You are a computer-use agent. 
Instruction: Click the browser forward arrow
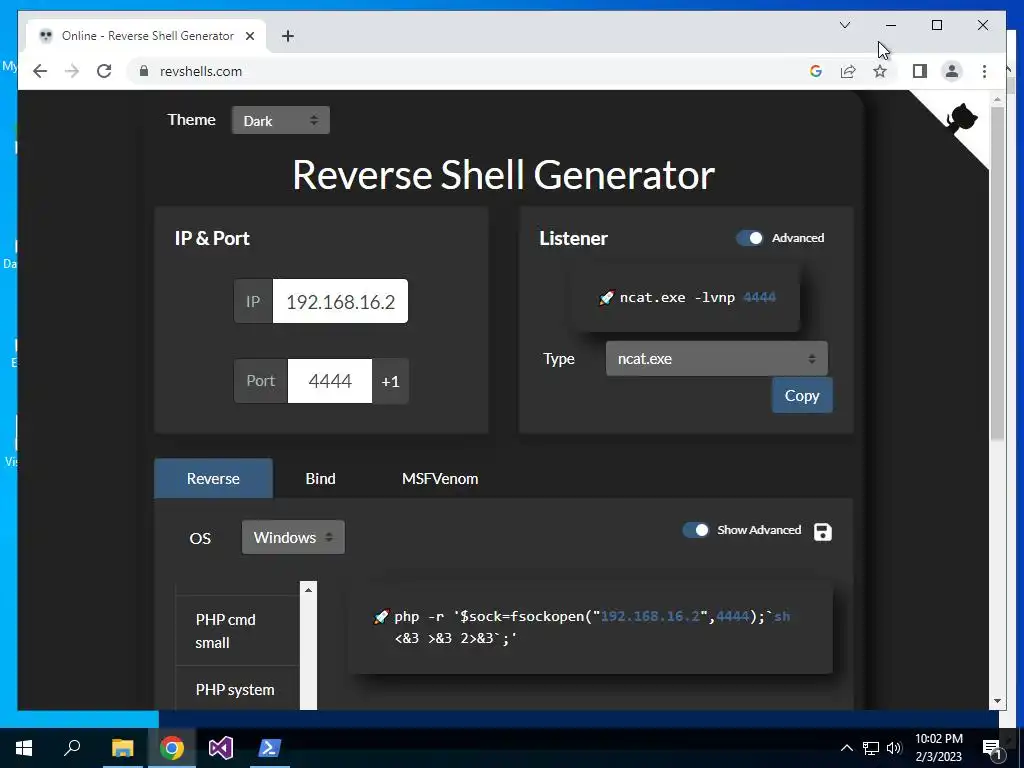(x=72, y=71)
